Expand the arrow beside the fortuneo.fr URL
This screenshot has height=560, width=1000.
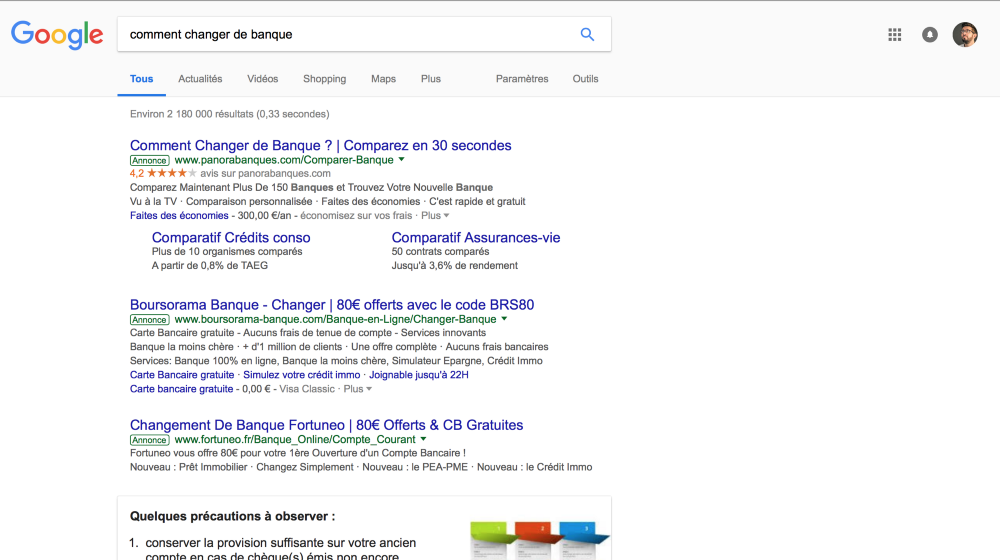(423, 439)
